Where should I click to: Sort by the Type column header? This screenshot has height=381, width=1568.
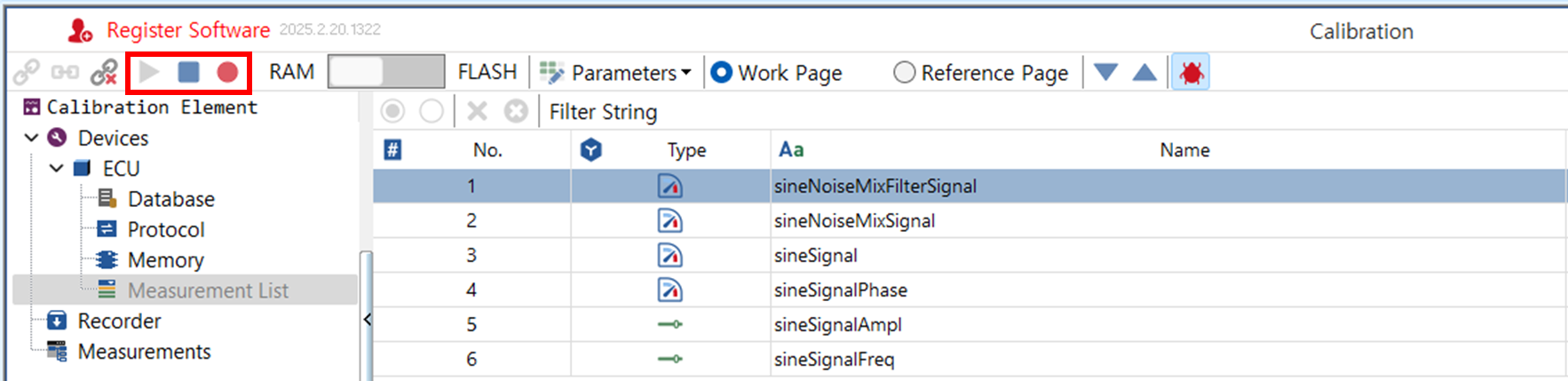pyautogui.click(x=686, y=150)
